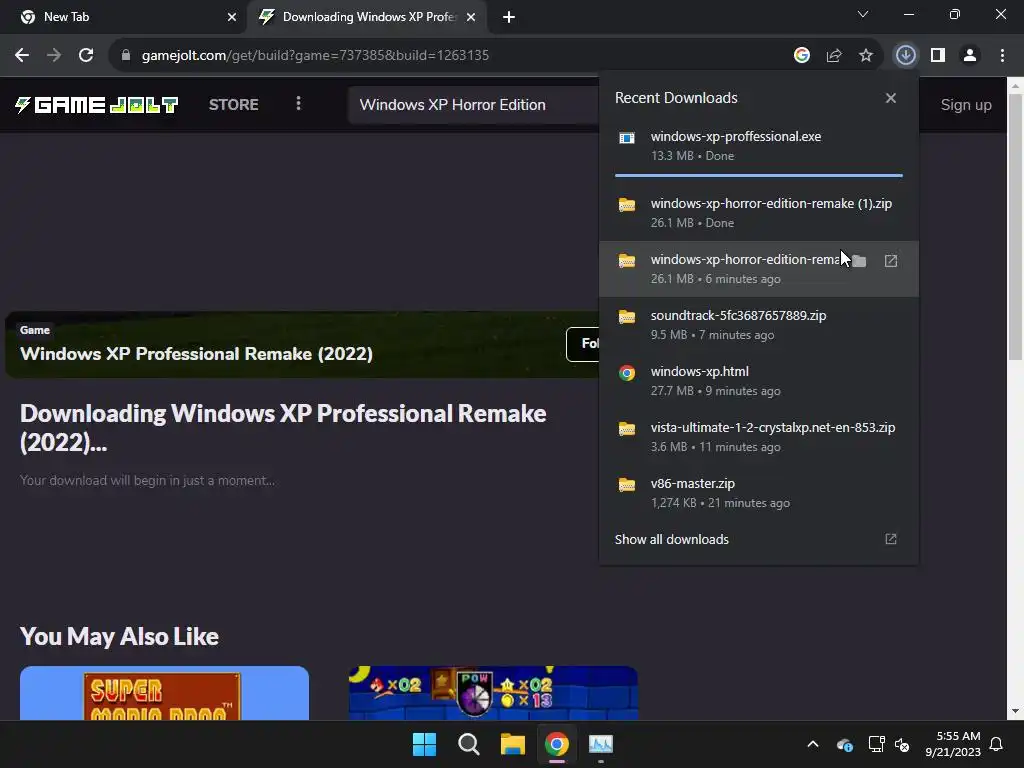Click the Chrome taskbar icon
This screenshot has height=768, width=1024.
pyautogui.click(x=556, y=744)
